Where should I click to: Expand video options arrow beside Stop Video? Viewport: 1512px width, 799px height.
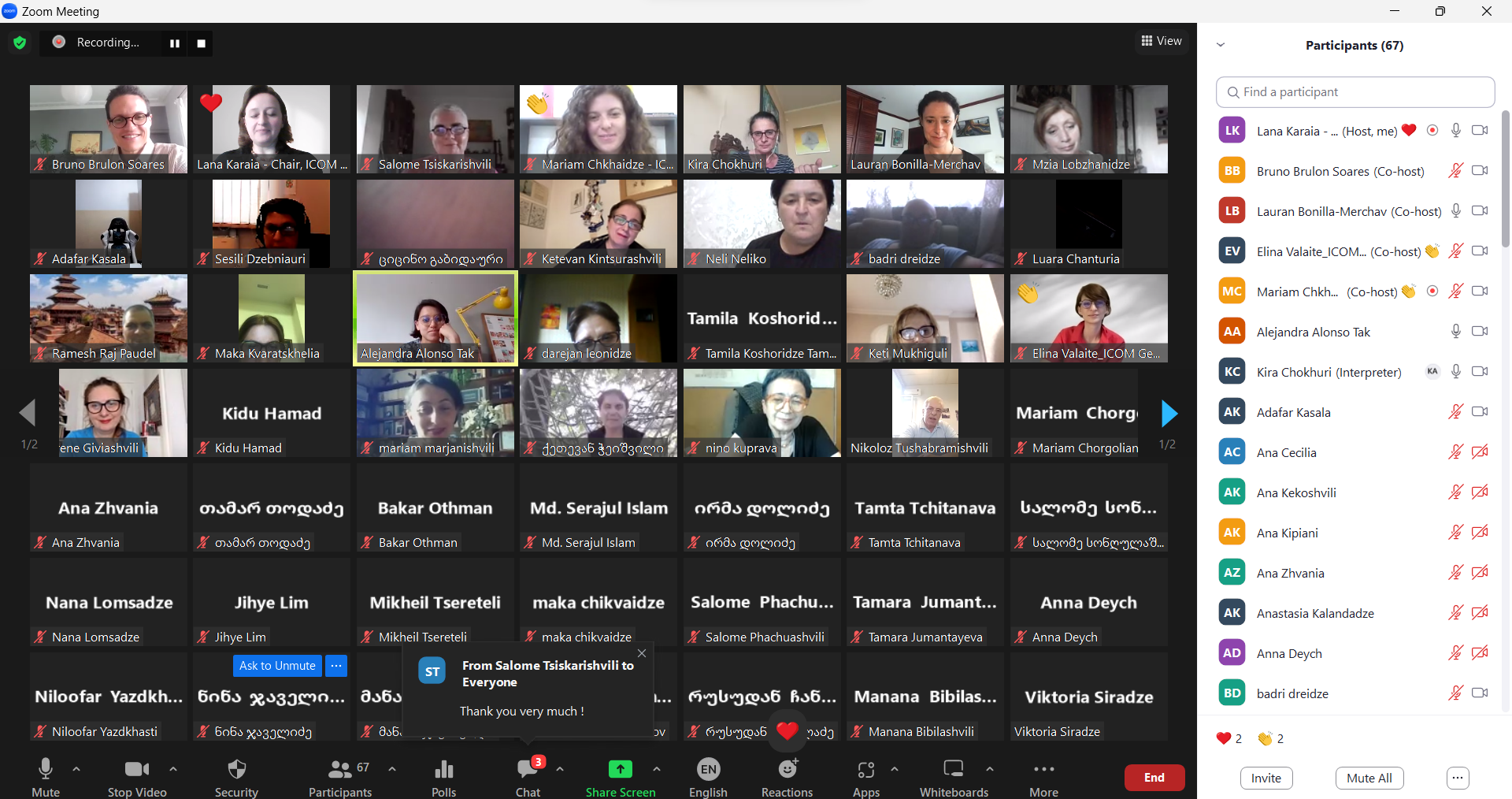[173, 768]
